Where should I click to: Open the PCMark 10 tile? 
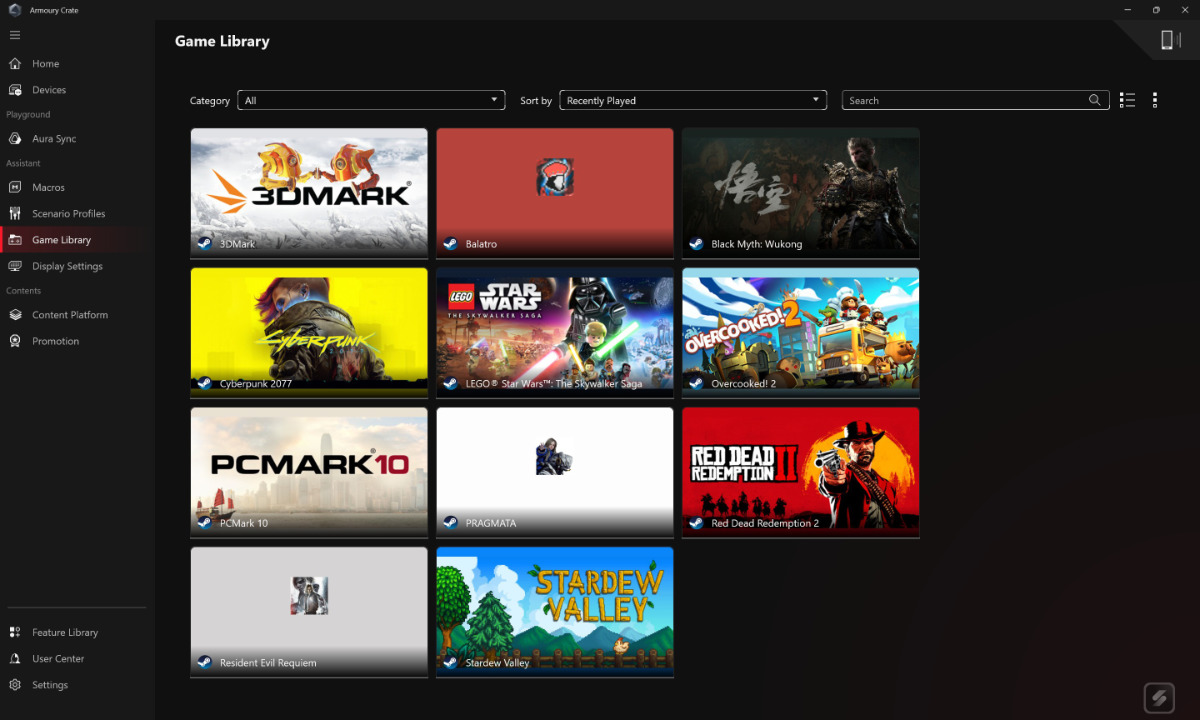point(309,472)
